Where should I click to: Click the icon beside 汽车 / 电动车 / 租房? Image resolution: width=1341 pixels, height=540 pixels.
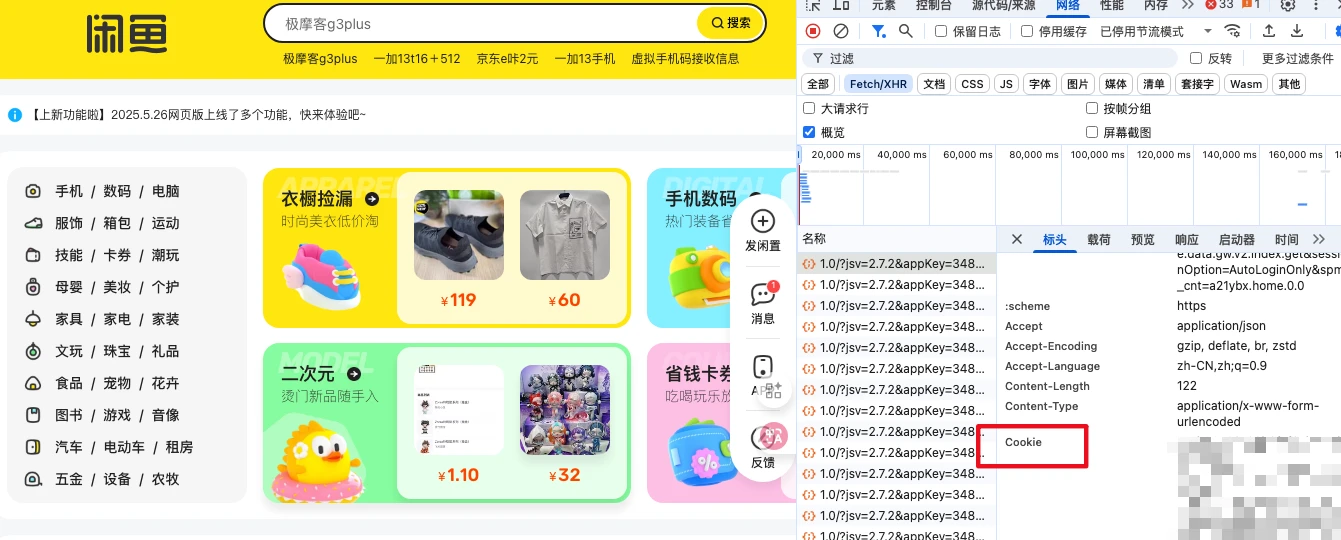click(33, 447)
